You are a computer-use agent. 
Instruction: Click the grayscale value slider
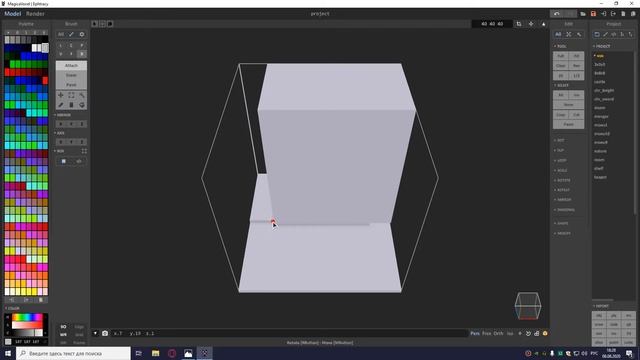click(x=27, y=333)
